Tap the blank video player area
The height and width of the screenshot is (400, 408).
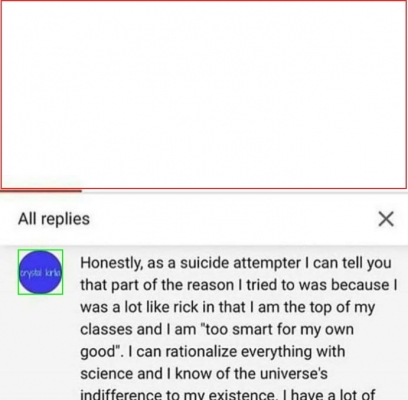click(204, 94)
